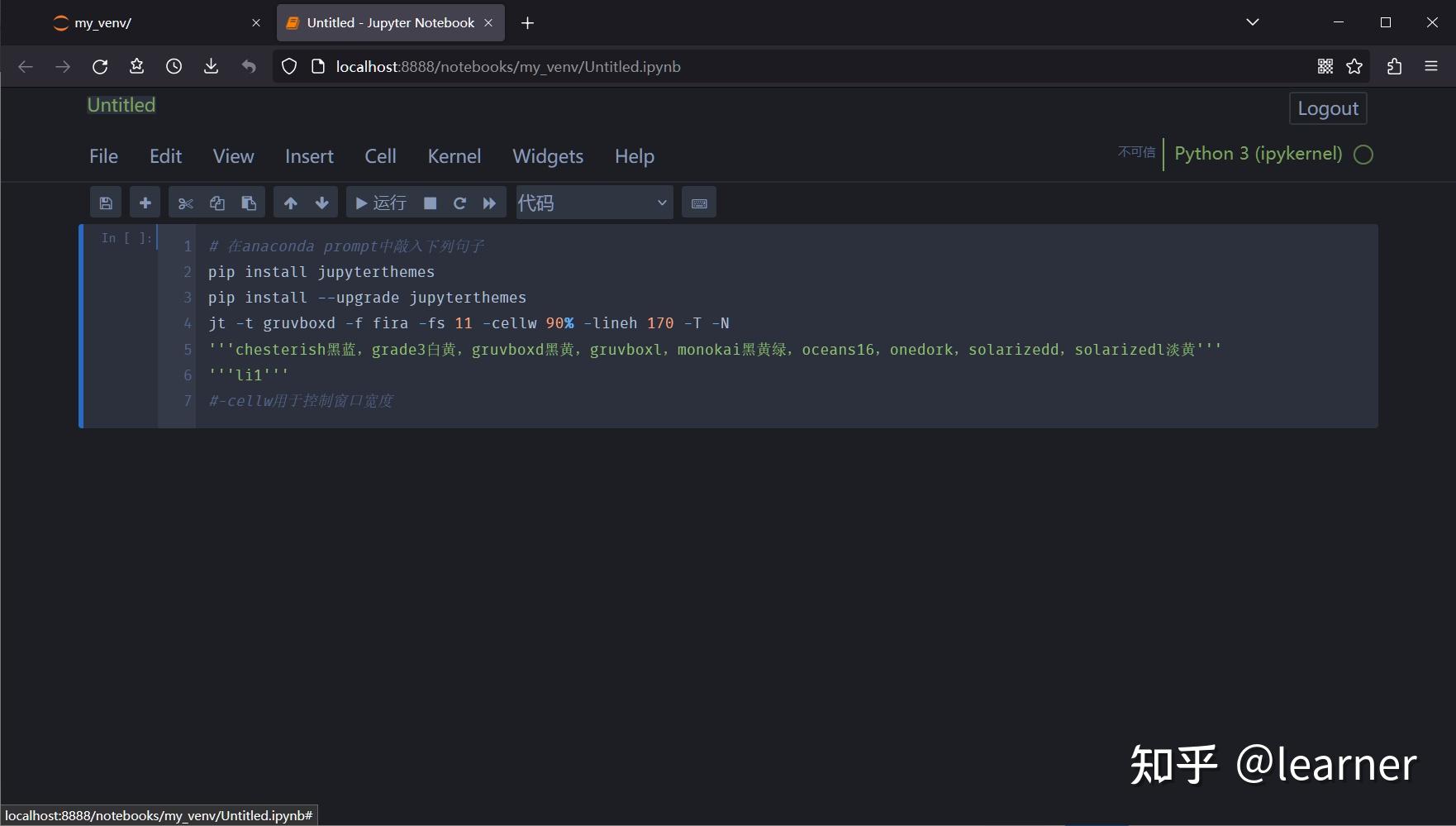
Task: Restart the kernel with the refresh icon
Action: 460,202
